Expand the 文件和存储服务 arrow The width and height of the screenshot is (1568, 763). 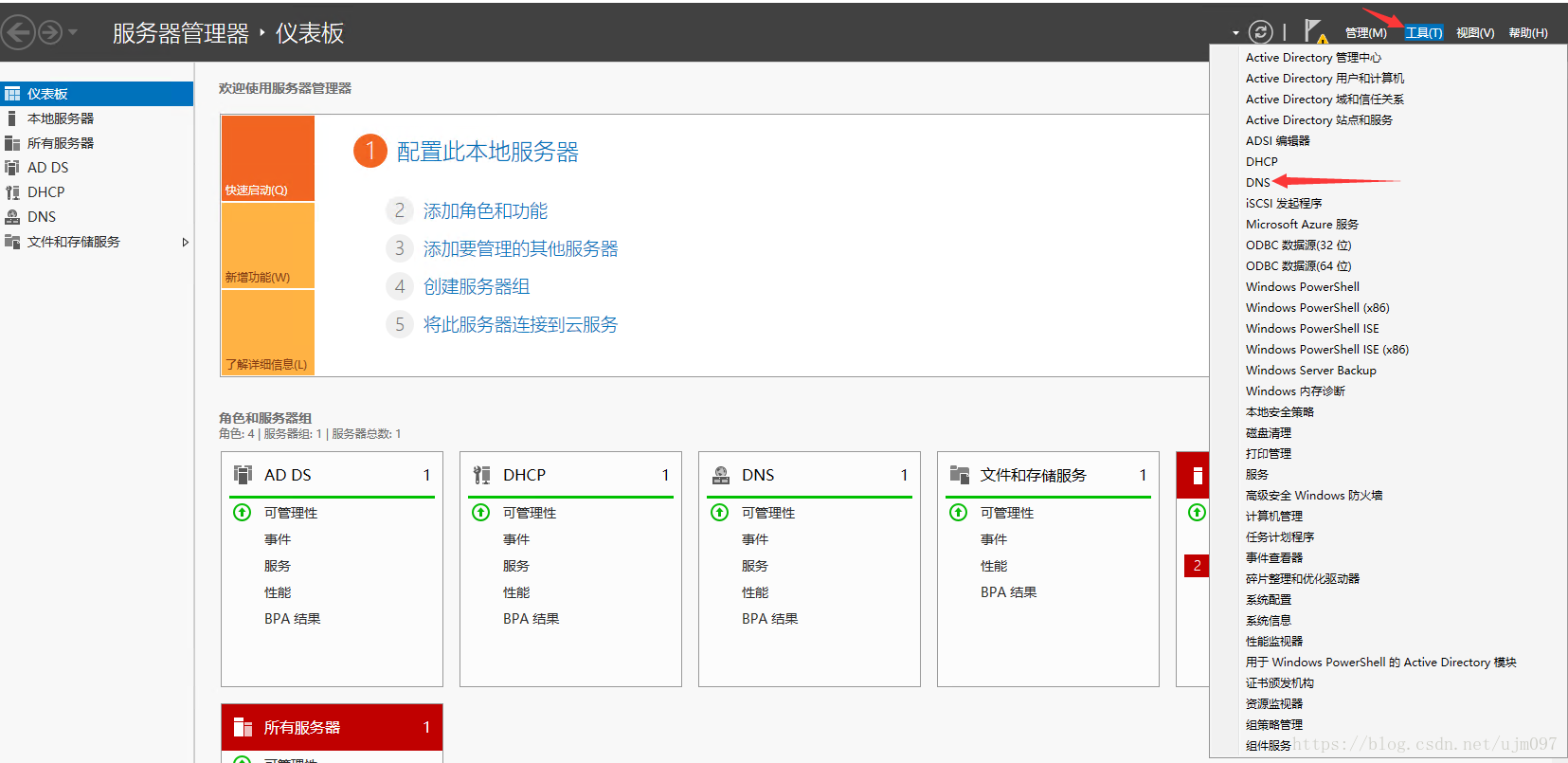tap(186, 242)
